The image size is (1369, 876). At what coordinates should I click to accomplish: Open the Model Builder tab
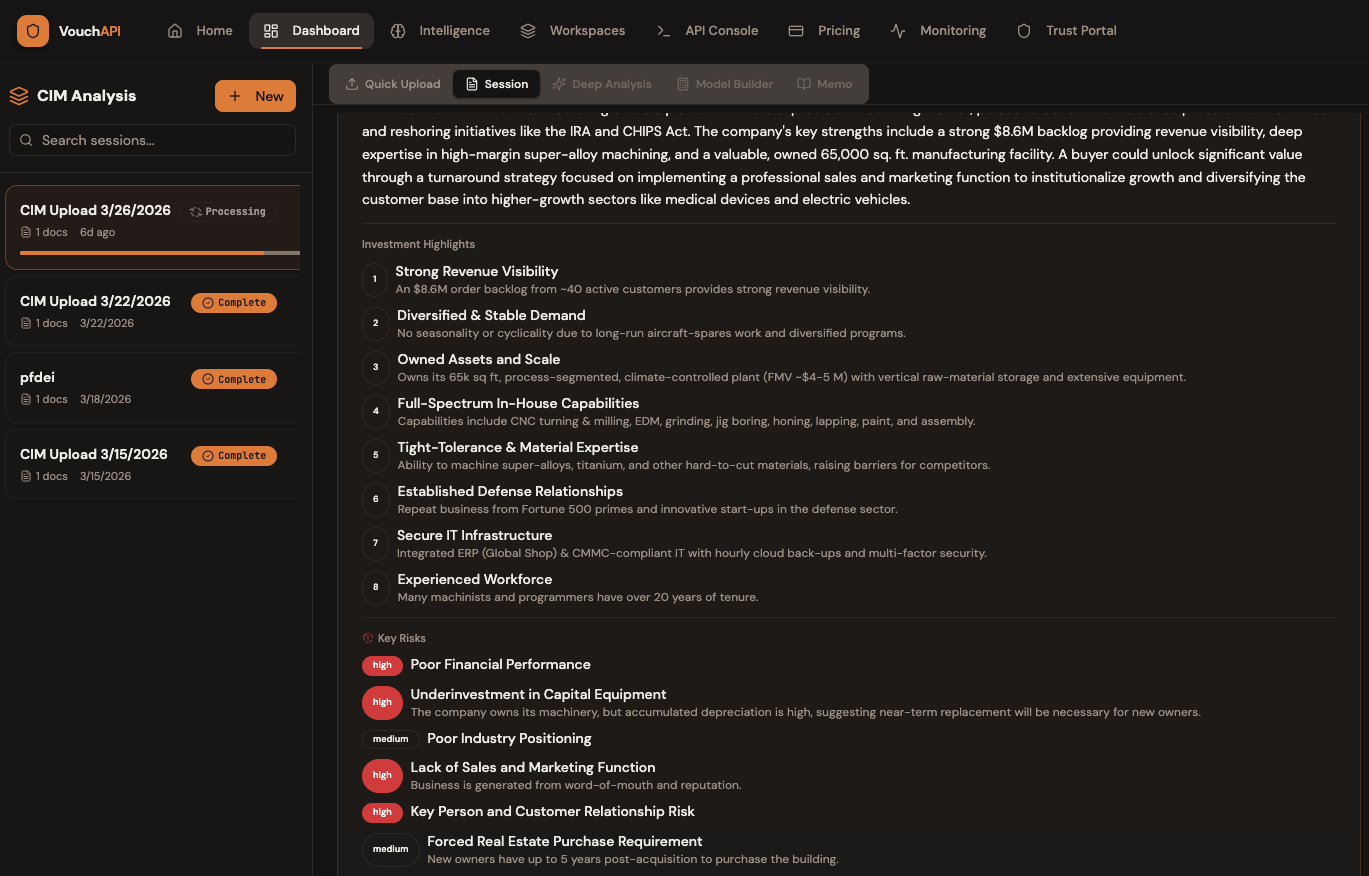point(725,84)
